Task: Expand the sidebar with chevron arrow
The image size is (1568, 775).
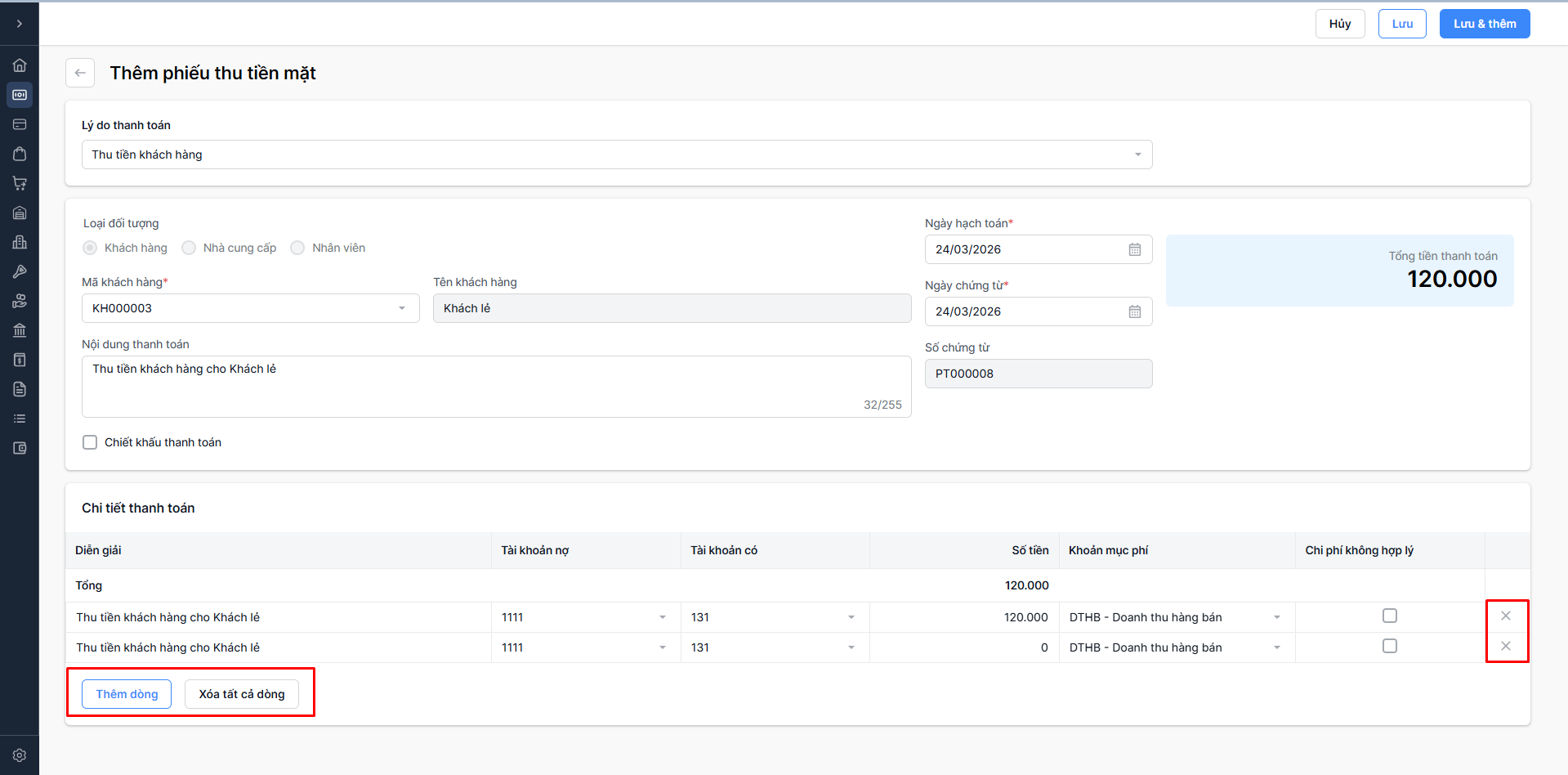Action: [20, 24]
